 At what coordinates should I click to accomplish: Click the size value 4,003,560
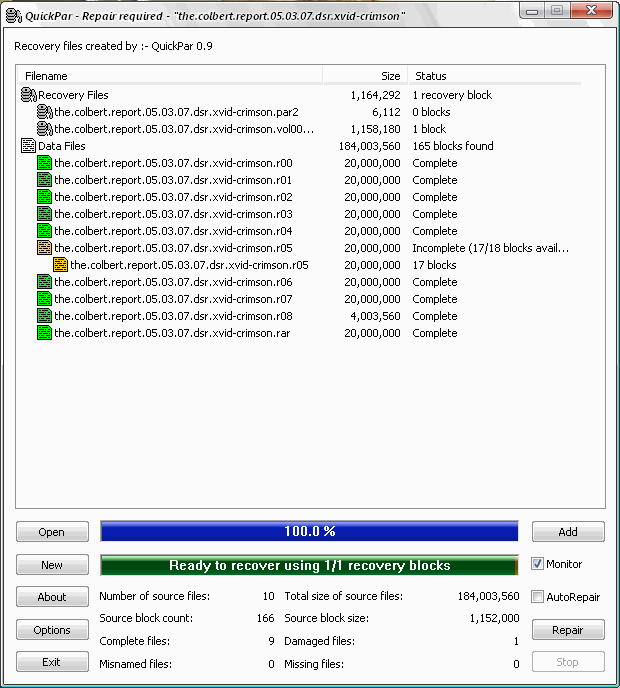coord(375,316)
